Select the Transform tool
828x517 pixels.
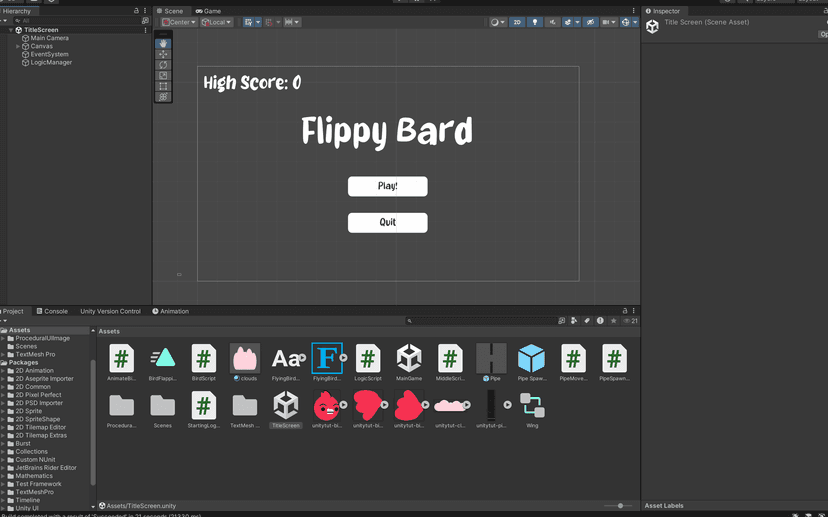click(x=163, y=97)
